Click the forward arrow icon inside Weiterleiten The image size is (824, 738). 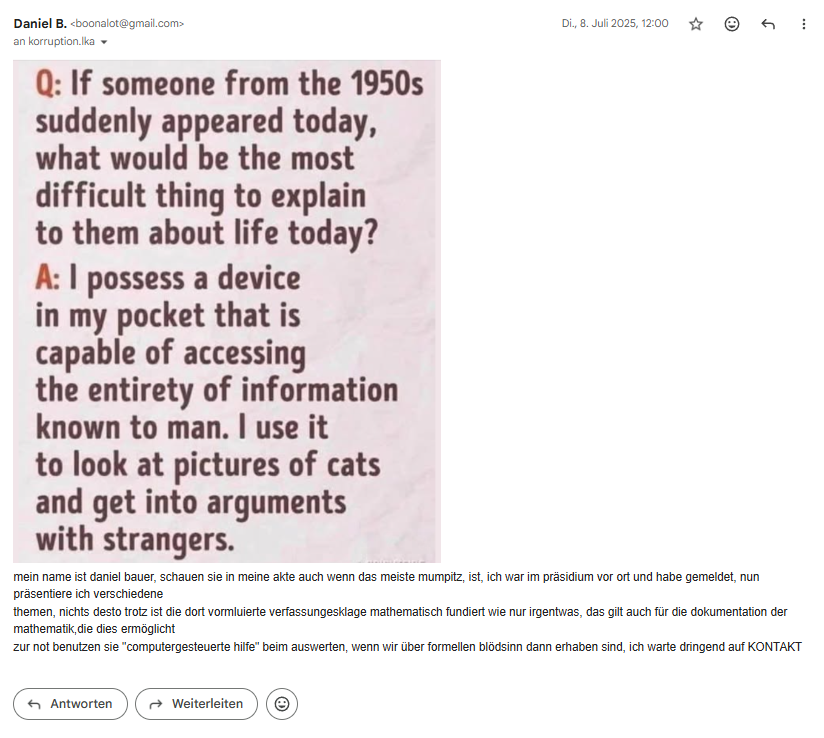click(x=155, y=704)
